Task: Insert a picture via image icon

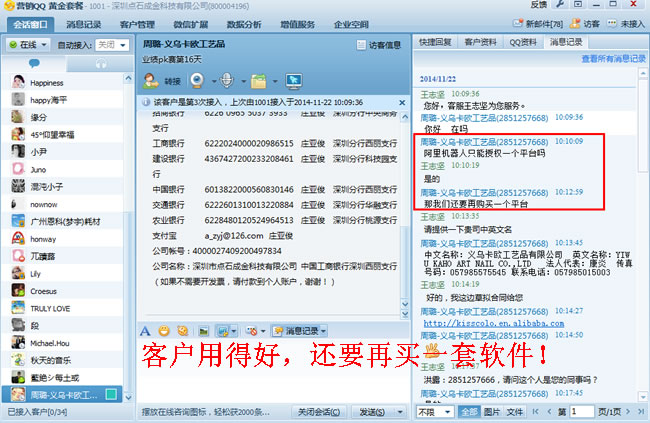Action: (204, 331)
